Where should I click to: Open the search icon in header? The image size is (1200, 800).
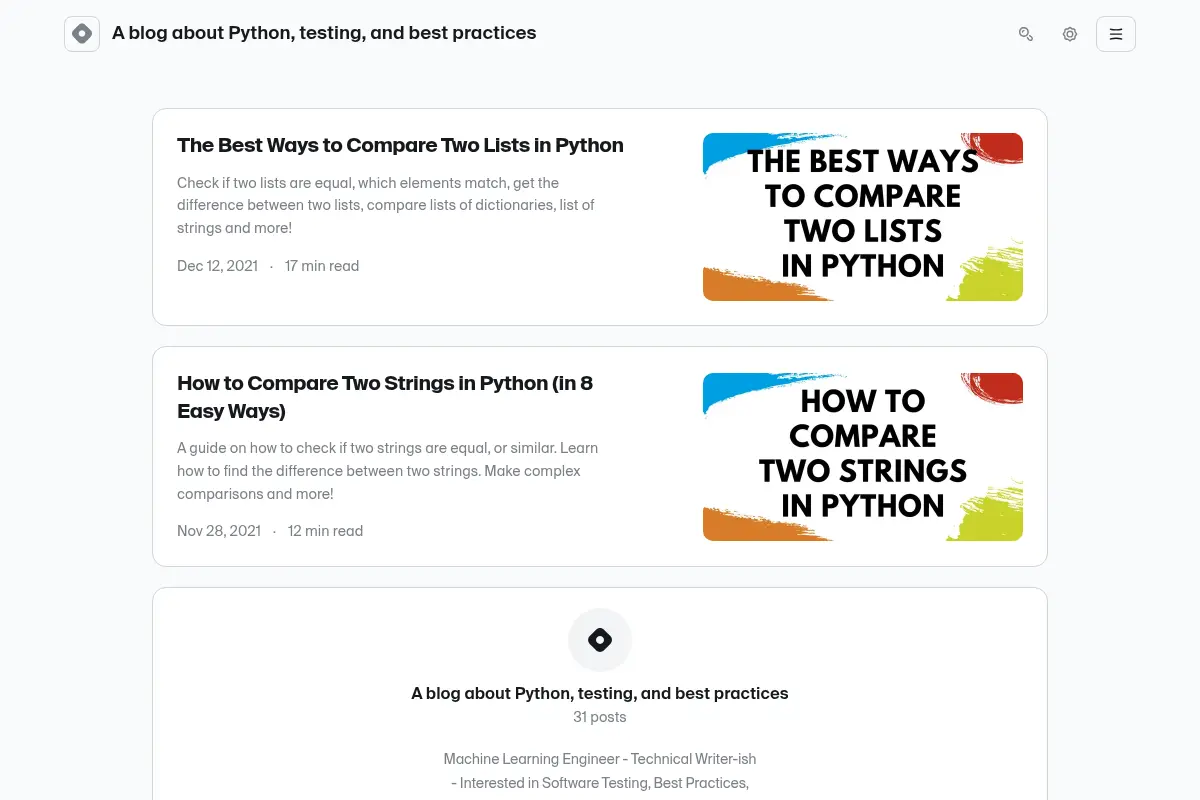(1026, 34)
